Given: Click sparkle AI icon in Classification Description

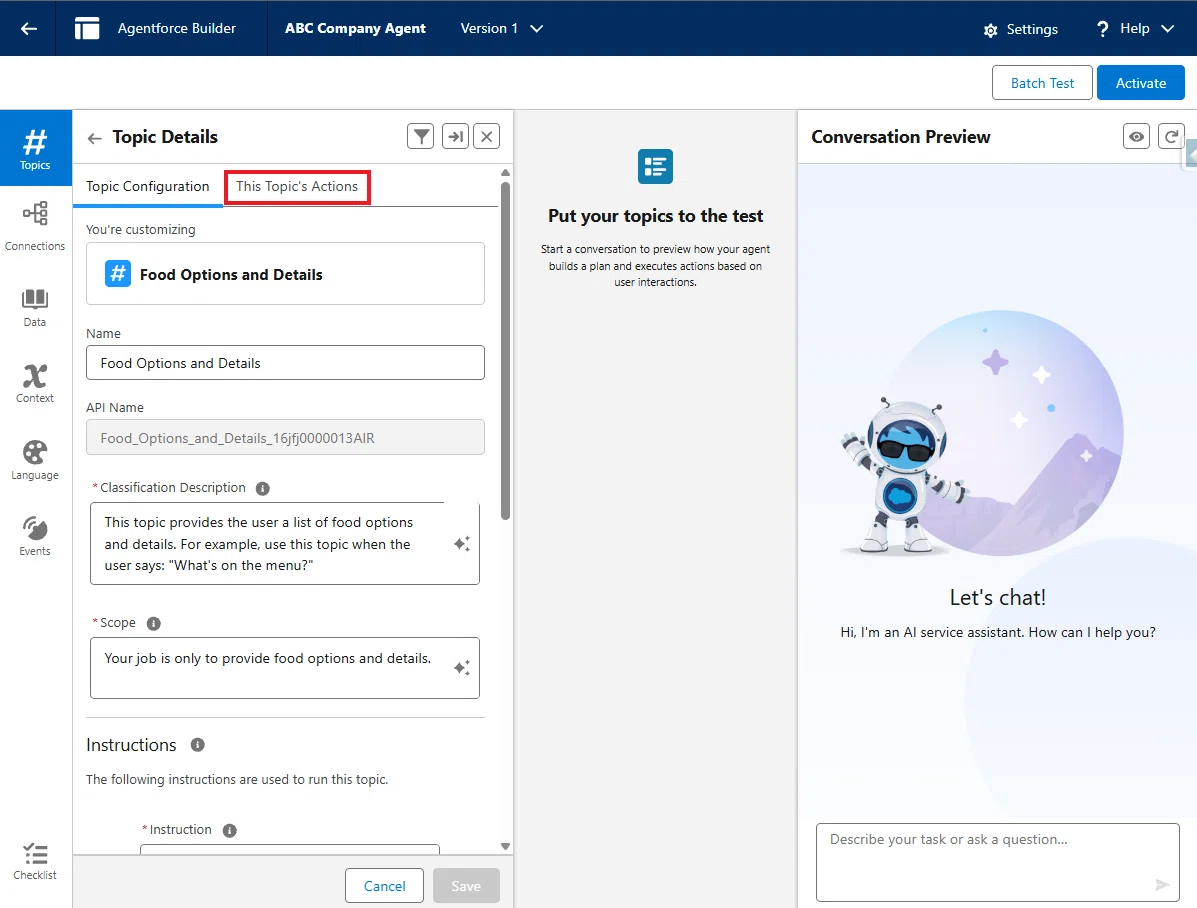Looking at the screenshot, I should [x=462, y=544].
